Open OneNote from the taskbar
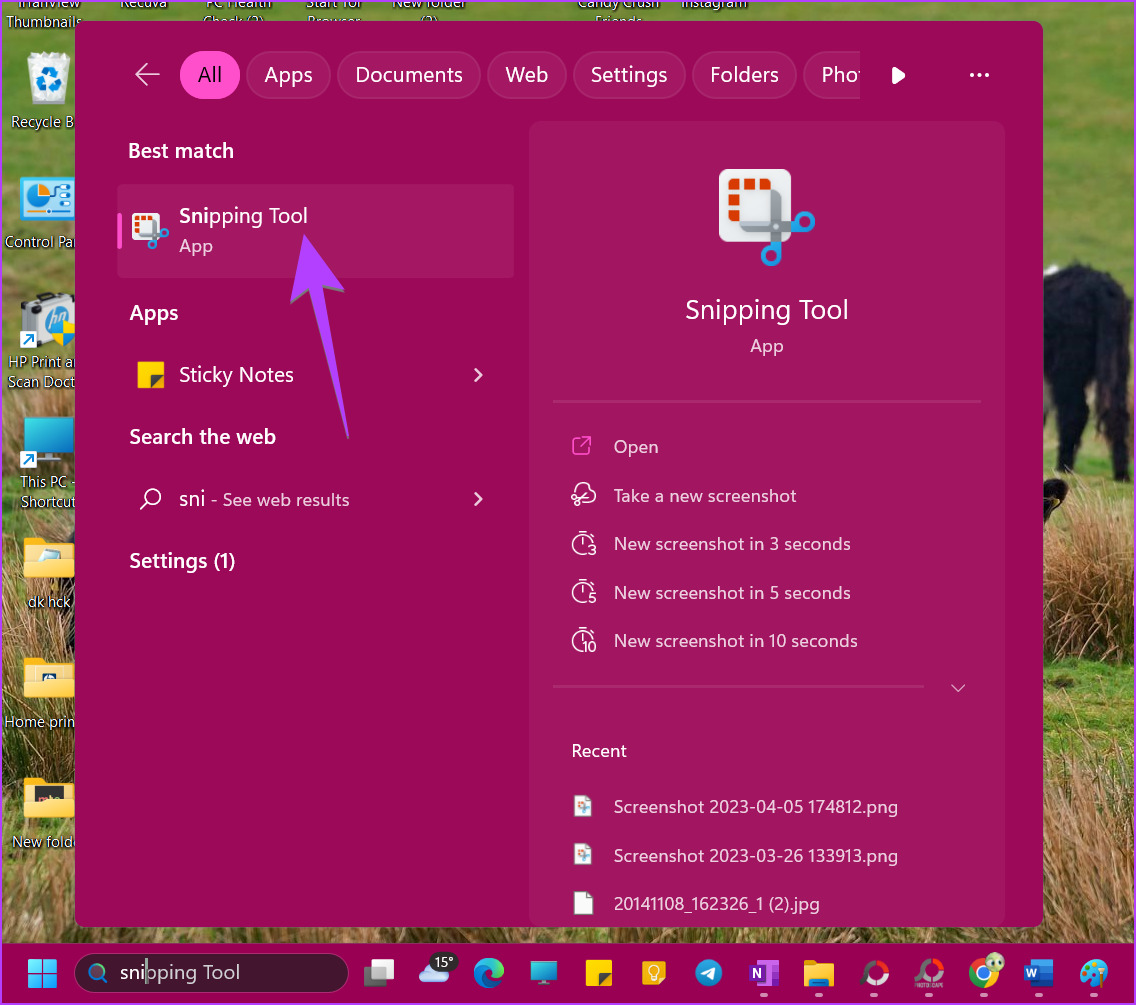The width and height of the screenshot is (1136, 1005). point(764,972)
